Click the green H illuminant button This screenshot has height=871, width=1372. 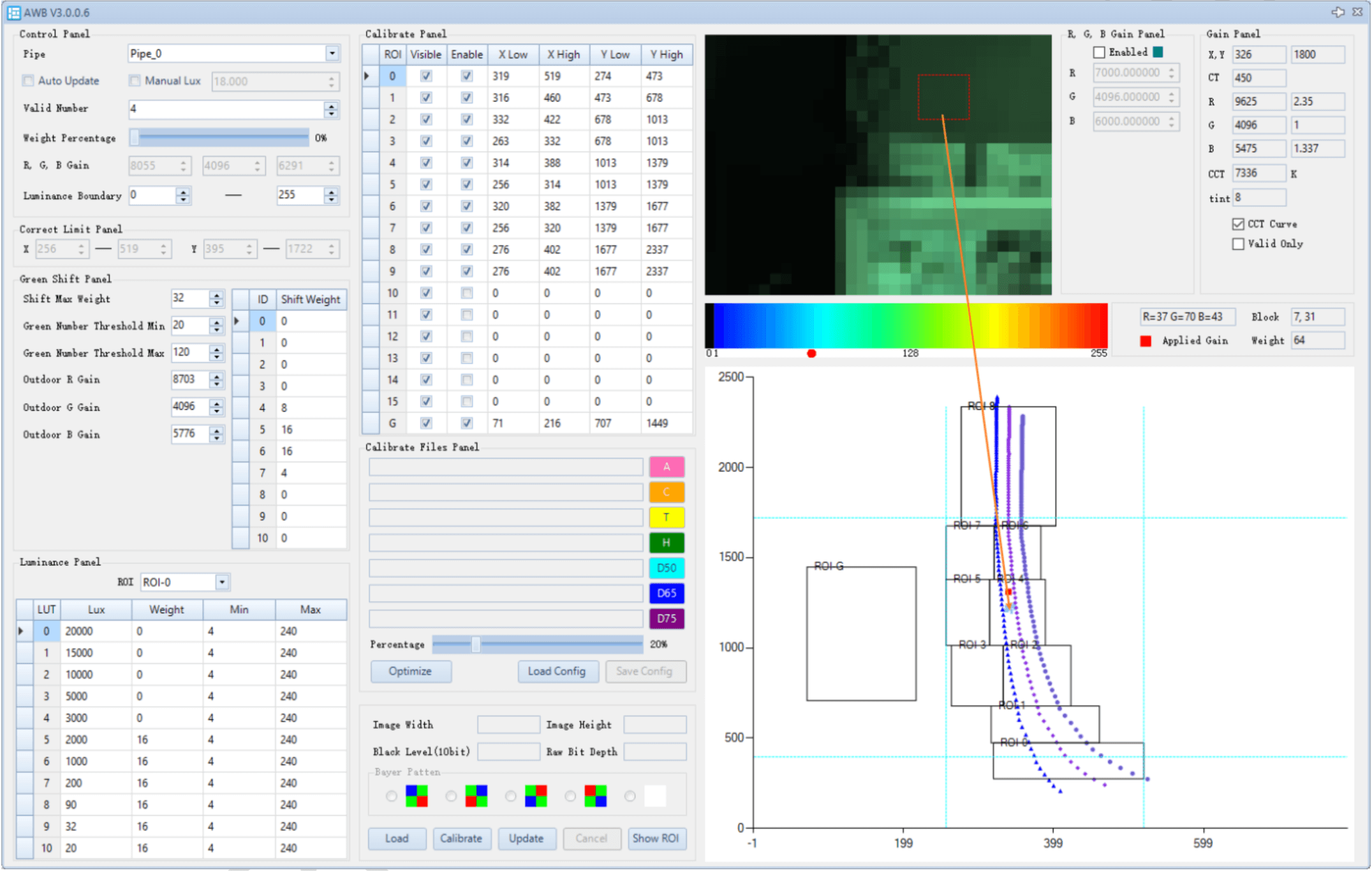(x=667, y=542)
